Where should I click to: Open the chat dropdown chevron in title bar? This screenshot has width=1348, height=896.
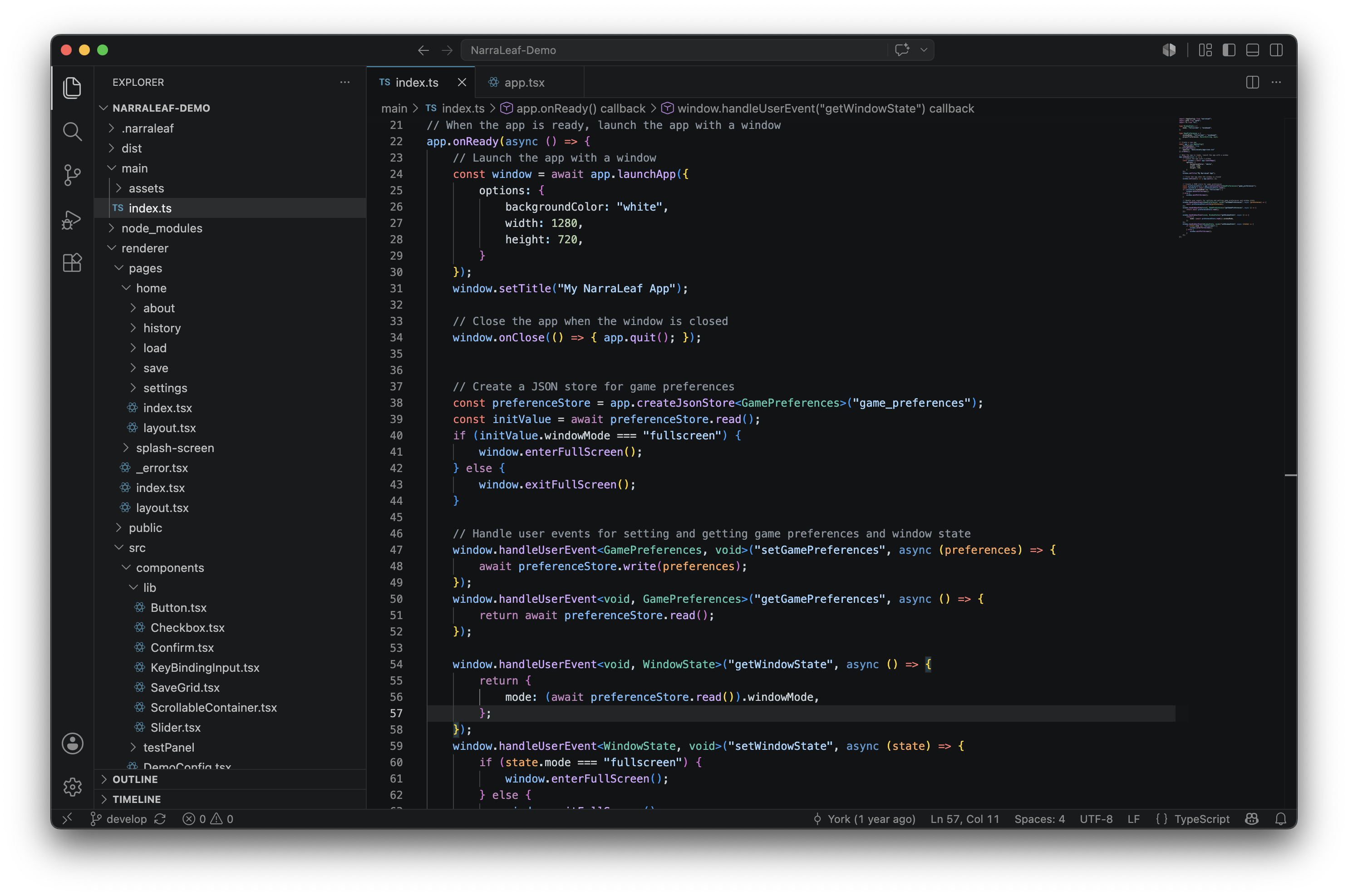(924, 50)
